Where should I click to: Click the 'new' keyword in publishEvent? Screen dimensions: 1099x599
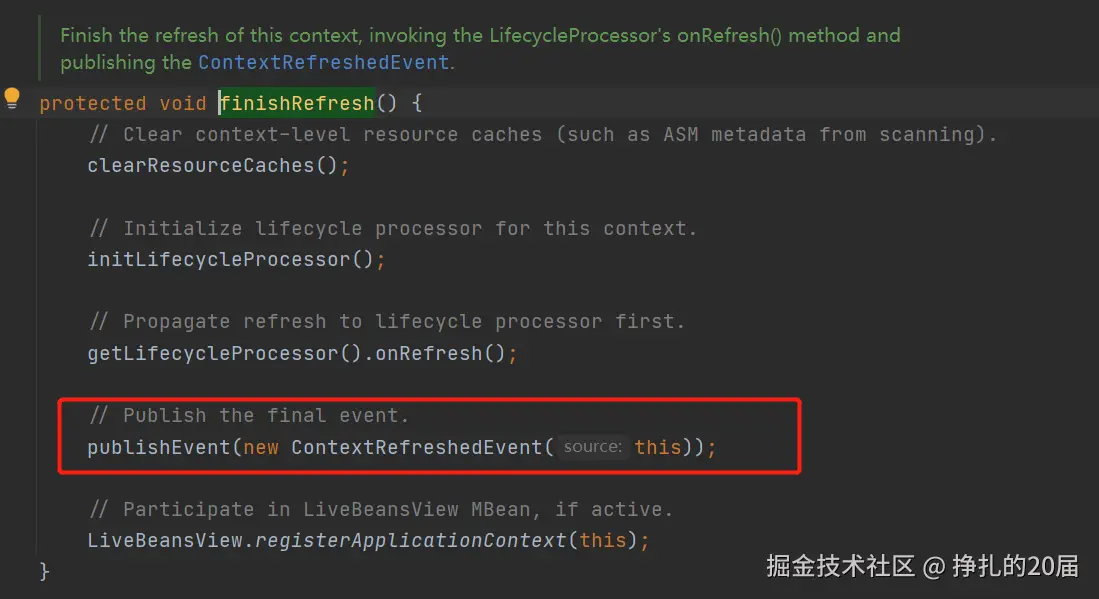(261, 448)
